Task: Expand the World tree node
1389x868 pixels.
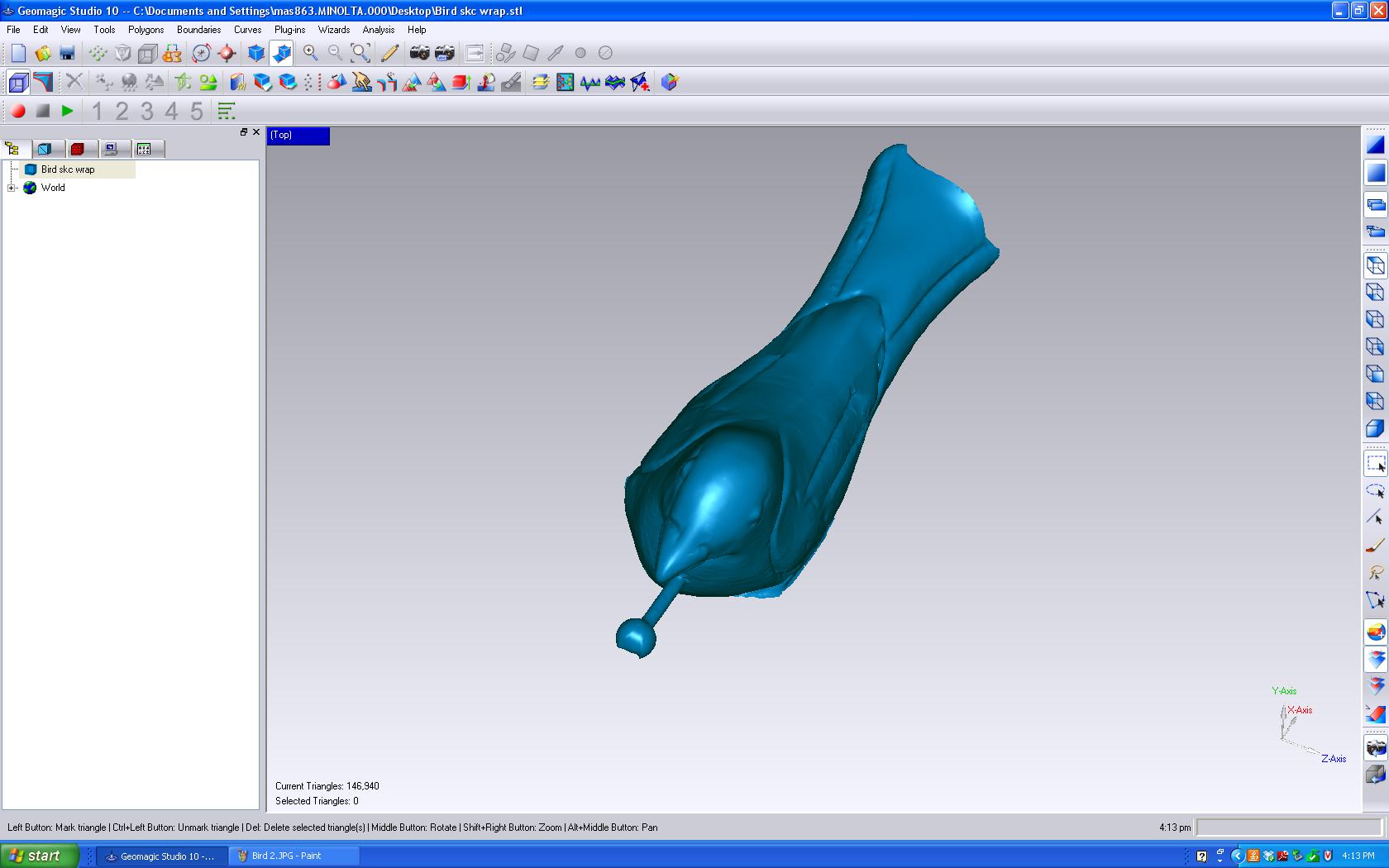Action: point(12,188)
